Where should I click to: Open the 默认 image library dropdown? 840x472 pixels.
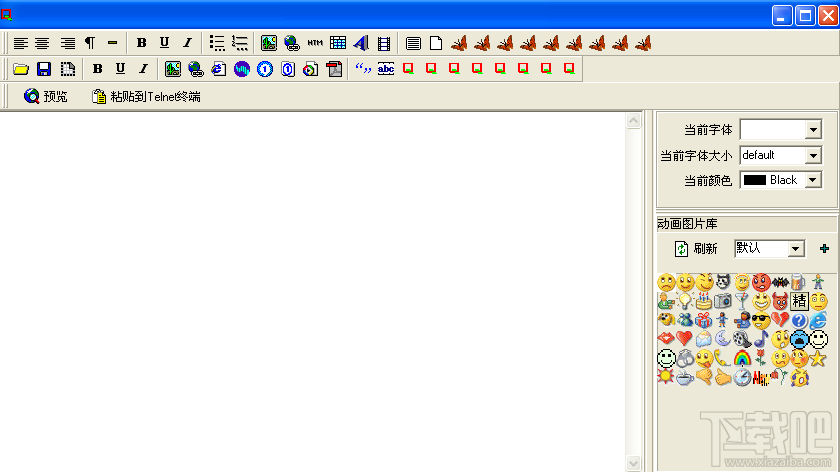(x=796, y=249)
